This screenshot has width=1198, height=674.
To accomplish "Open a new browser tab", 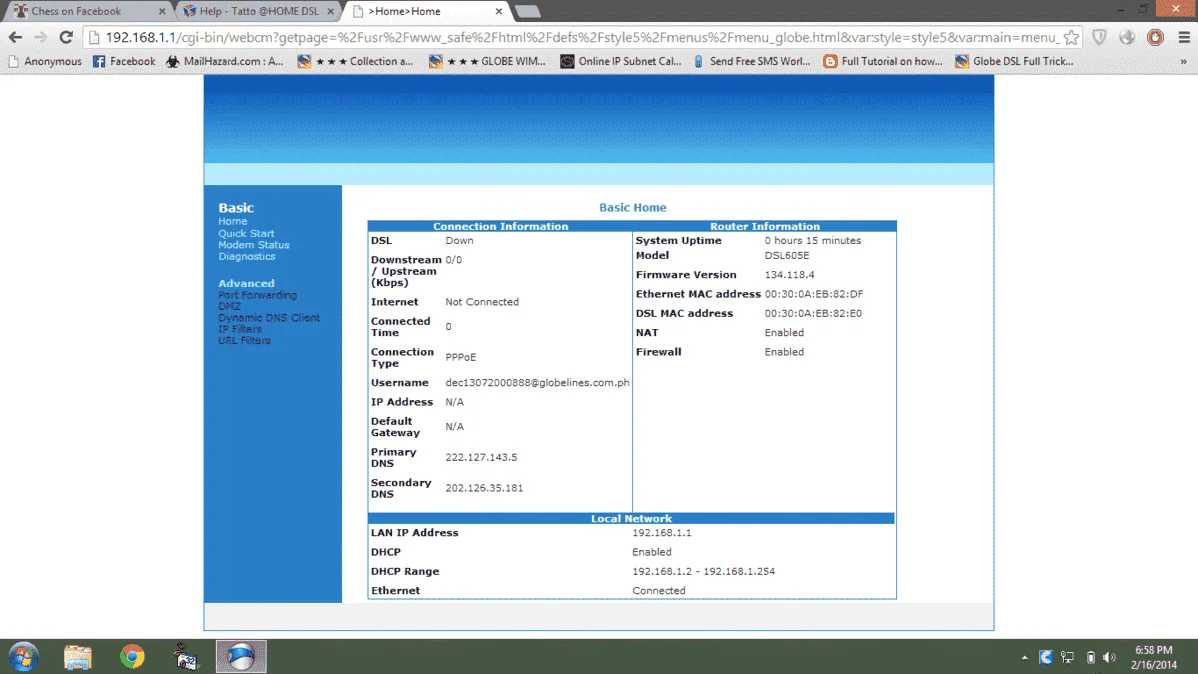I will coord(528,11).
